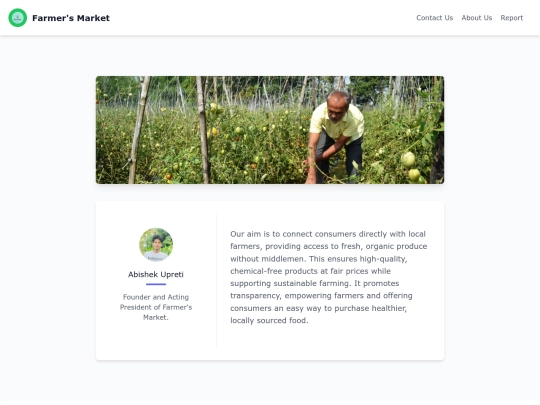This screenshot has width=540, height=405.
Task: Open the Contact Us page
Action: coord(434,18)
